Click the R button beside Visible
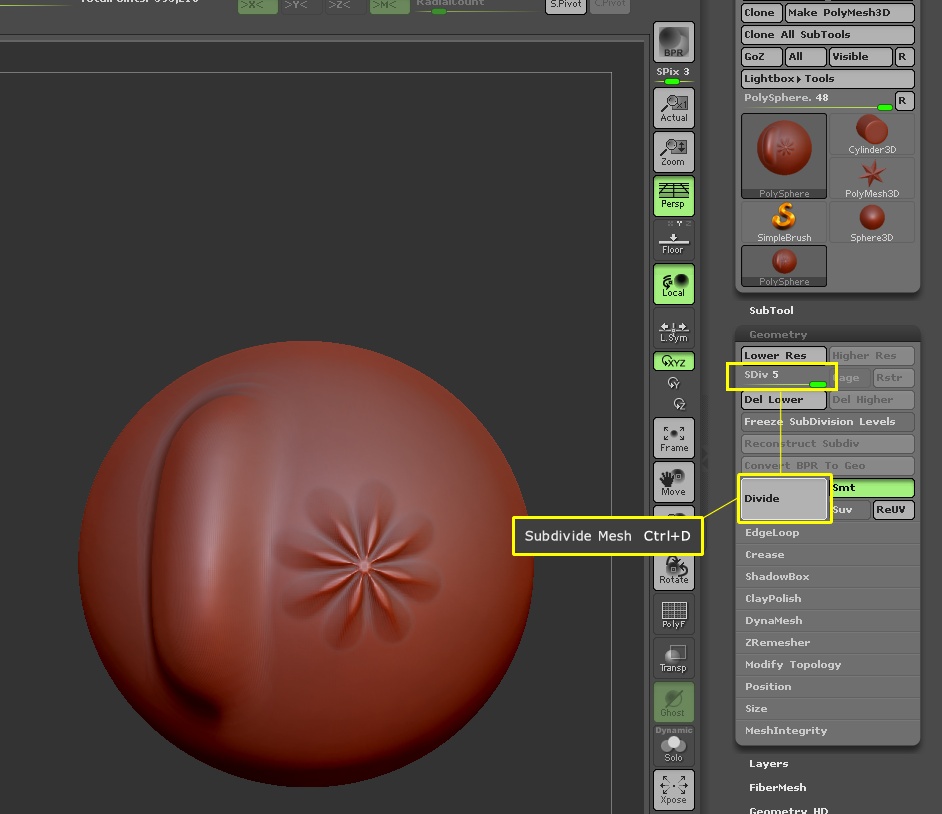 click(x=904, y=56)
